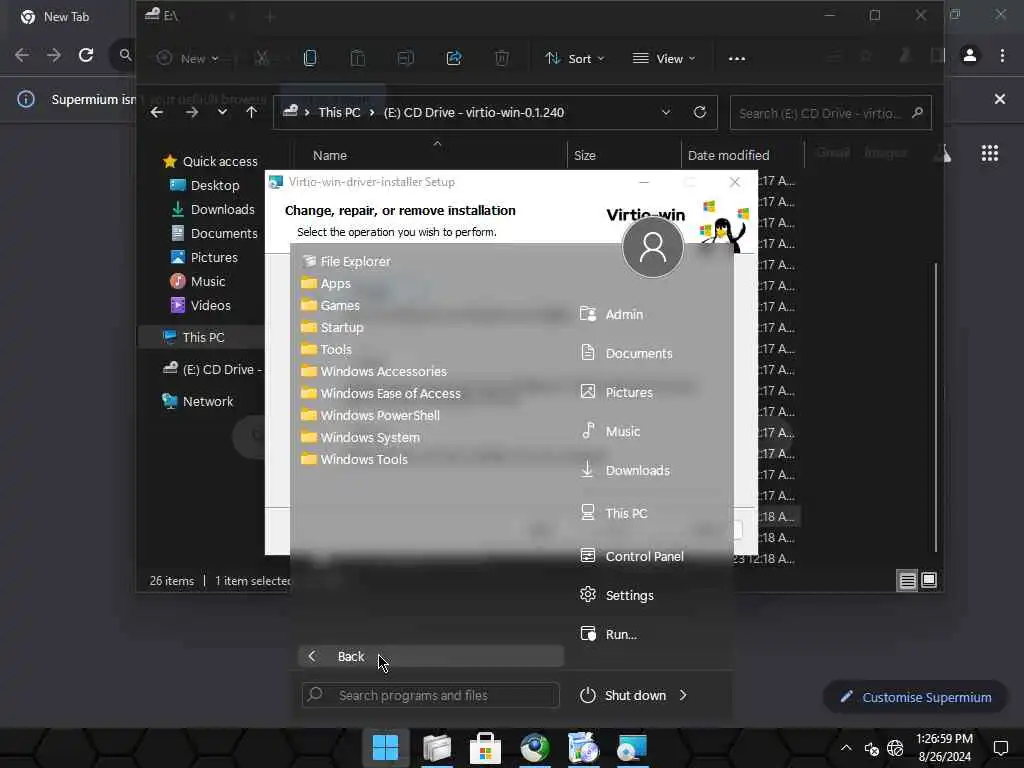Open the installer disc icon on taskbar
1024x768 pixels.
click(x=583, y=748)
